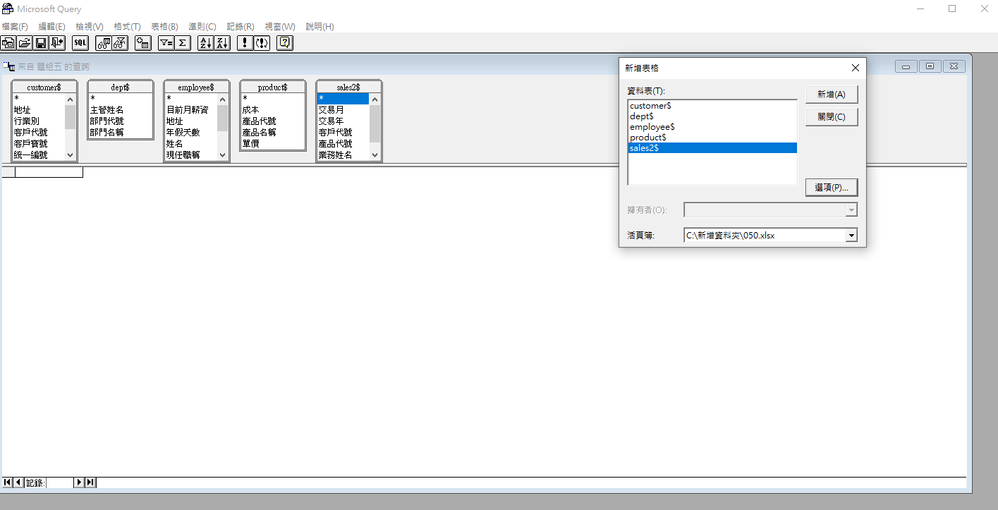This screenshot has height=510, width=998.
Task: Go to the previous record button
Action: coord(18,483)
